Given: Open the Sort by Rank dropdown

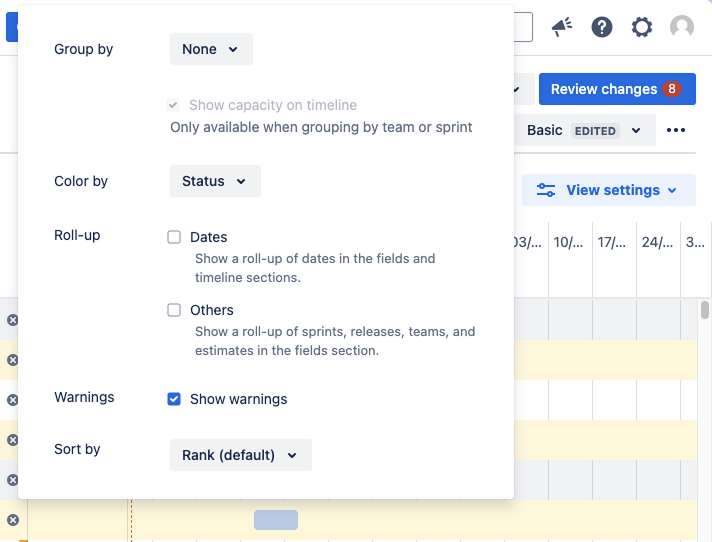Looking at the screenshot, I should point(240,455).
